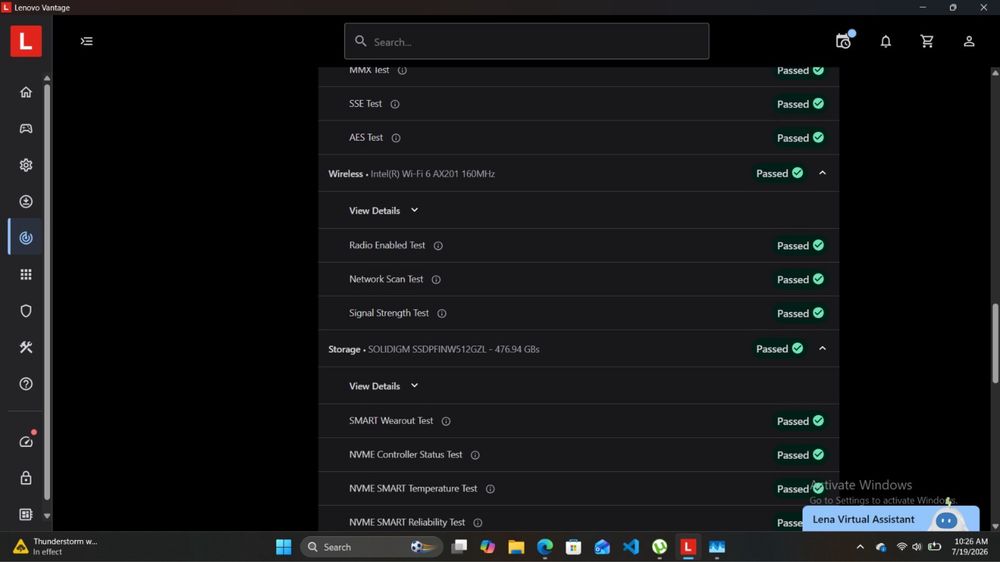This screenshot has width=1000, height=562.
Task: Click the Passed status of AES Test
Action: [x=800, y=138]
